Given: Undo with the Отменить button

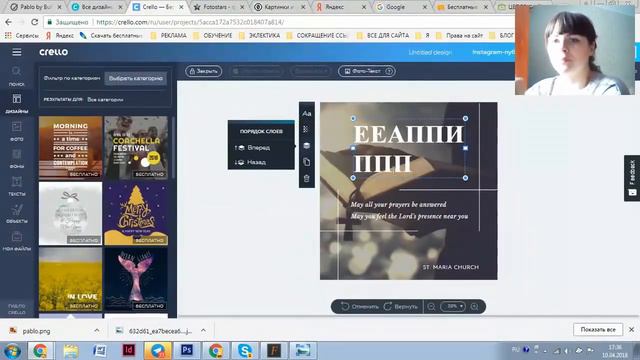Looking at the screenshot, I should [360, 307].
